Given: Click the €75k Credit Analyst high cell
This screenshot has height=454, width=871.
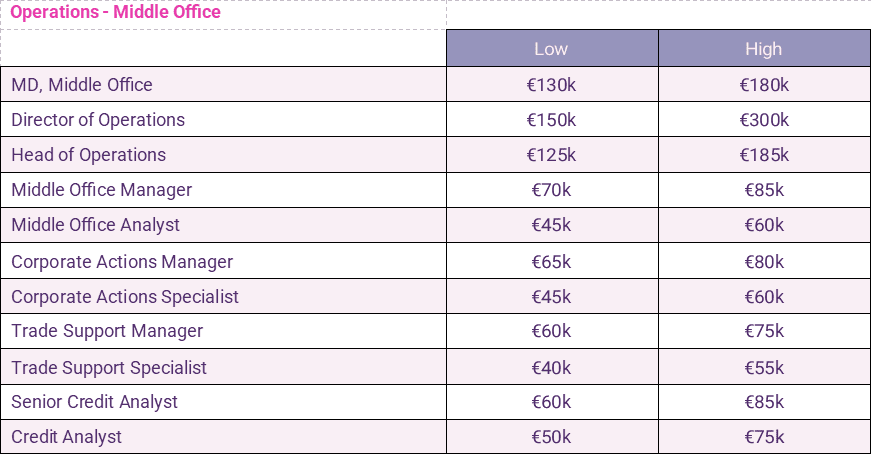Looking at the screenshot, I should [x=764, y=437].
